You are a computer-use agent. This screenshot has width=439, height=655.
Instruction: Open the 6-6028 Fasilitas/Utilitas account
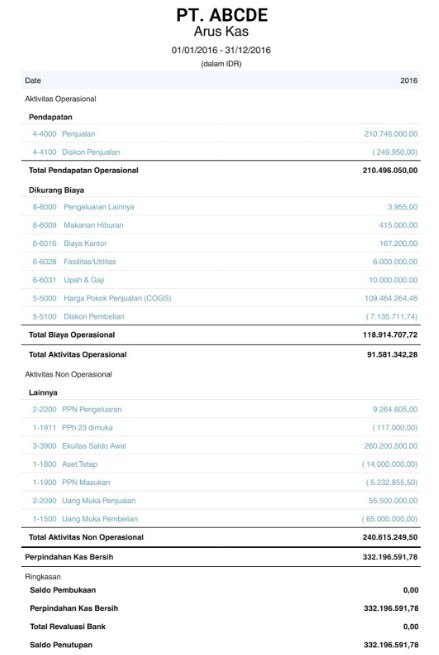click(74, 261)
